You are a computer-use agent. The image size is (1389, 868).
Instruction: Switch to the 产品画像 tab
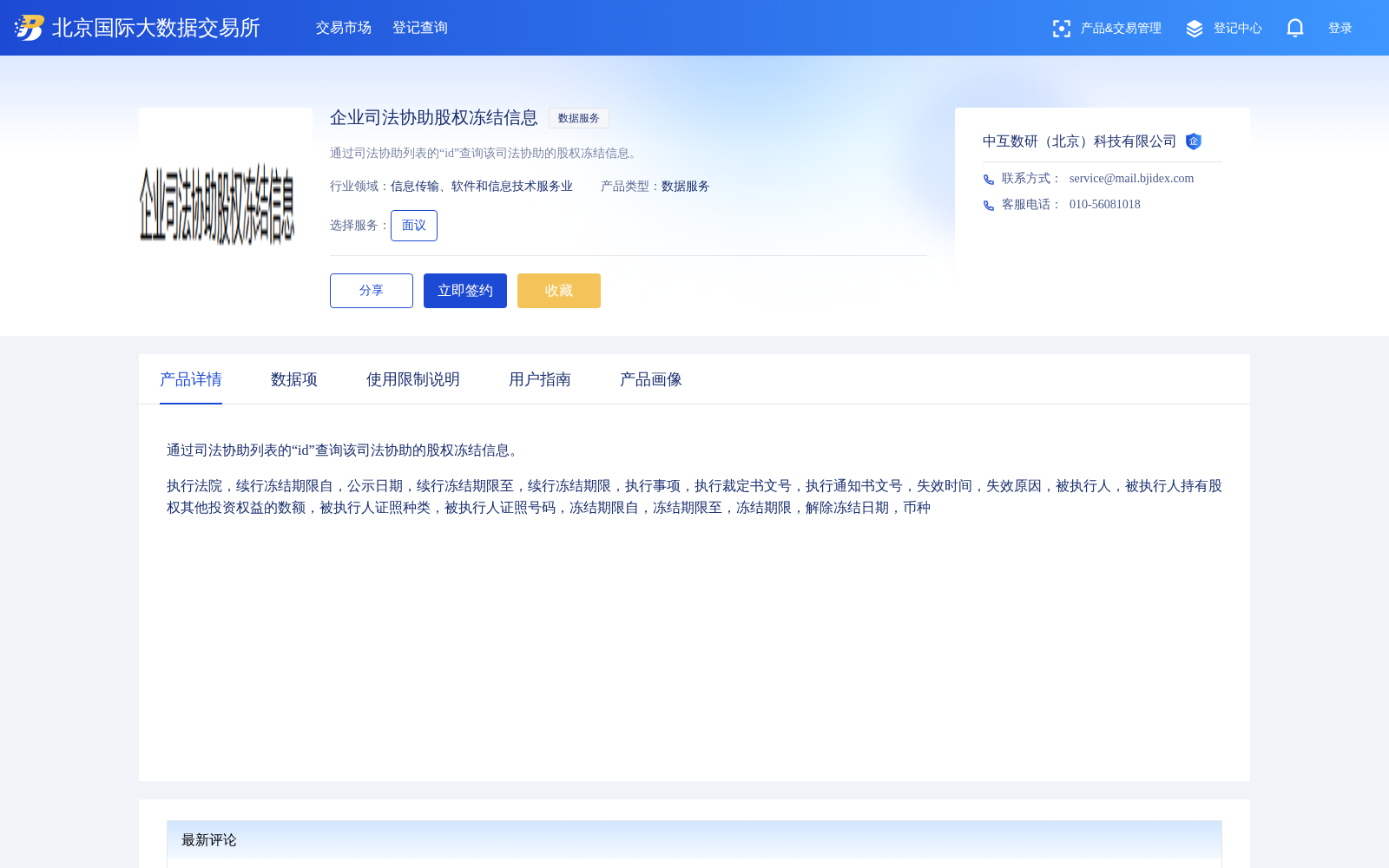(x=651, y=379)
